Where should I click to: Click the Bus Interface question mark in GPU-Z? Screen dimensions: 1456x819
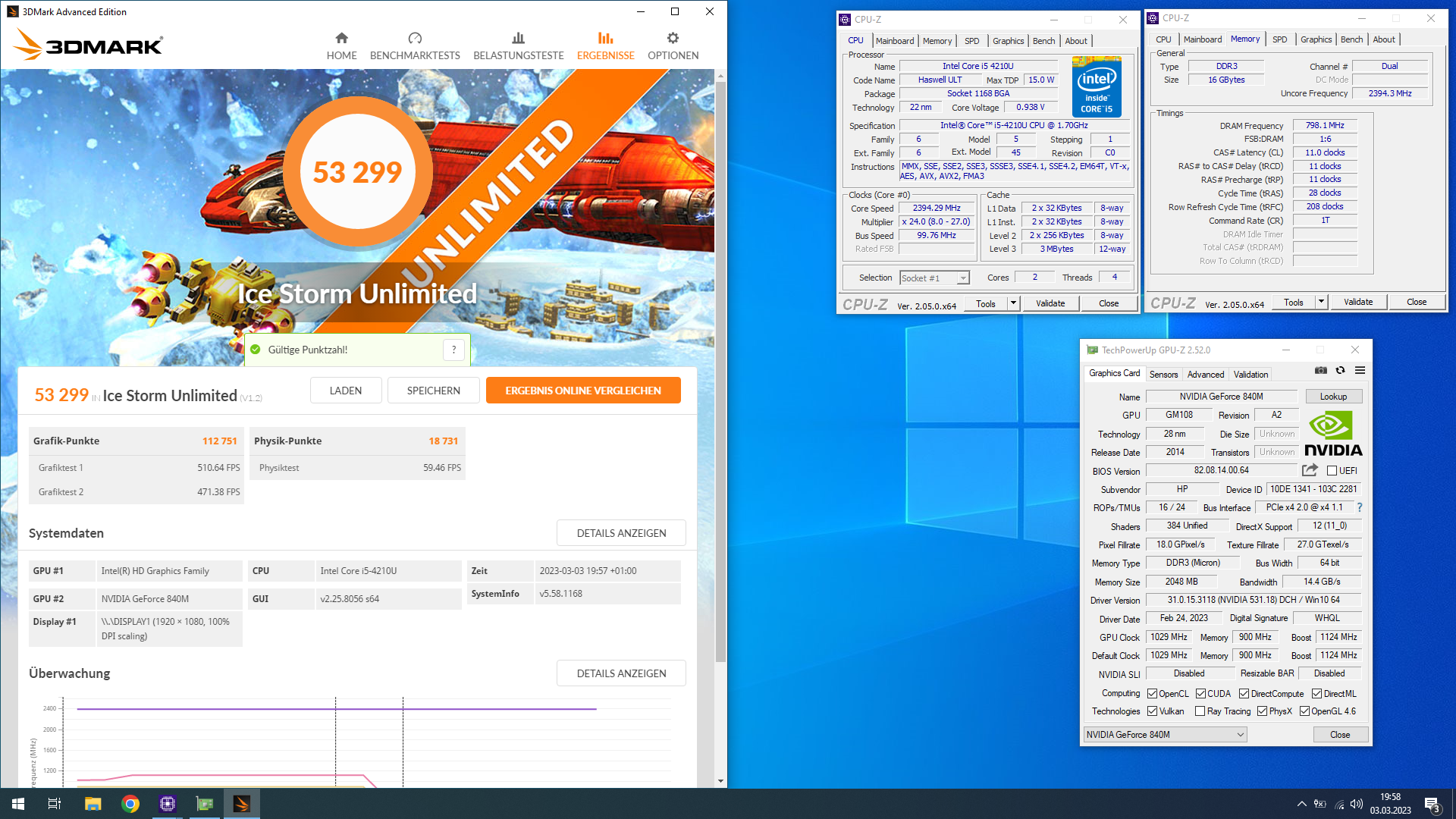pyautogui.click(x=1360, y=507)
